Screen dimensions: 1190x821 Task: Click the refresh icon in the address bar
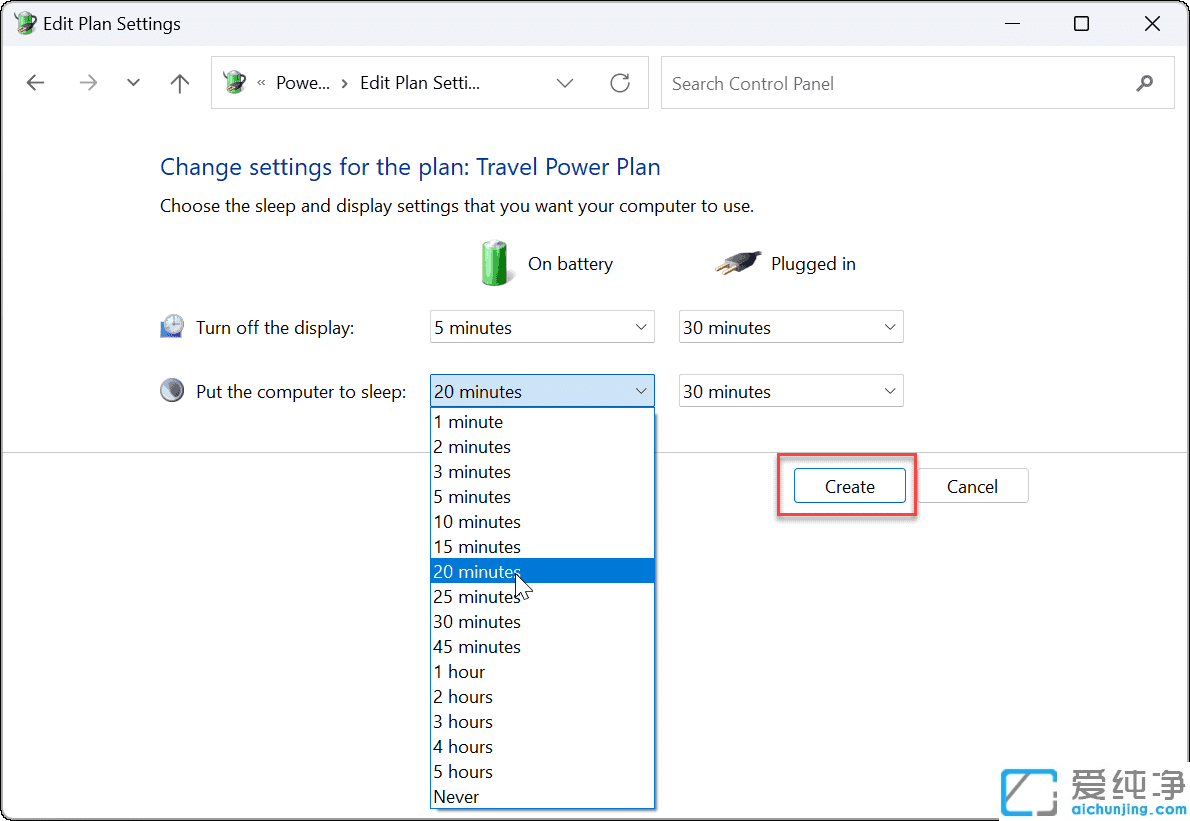pos(620,83)
